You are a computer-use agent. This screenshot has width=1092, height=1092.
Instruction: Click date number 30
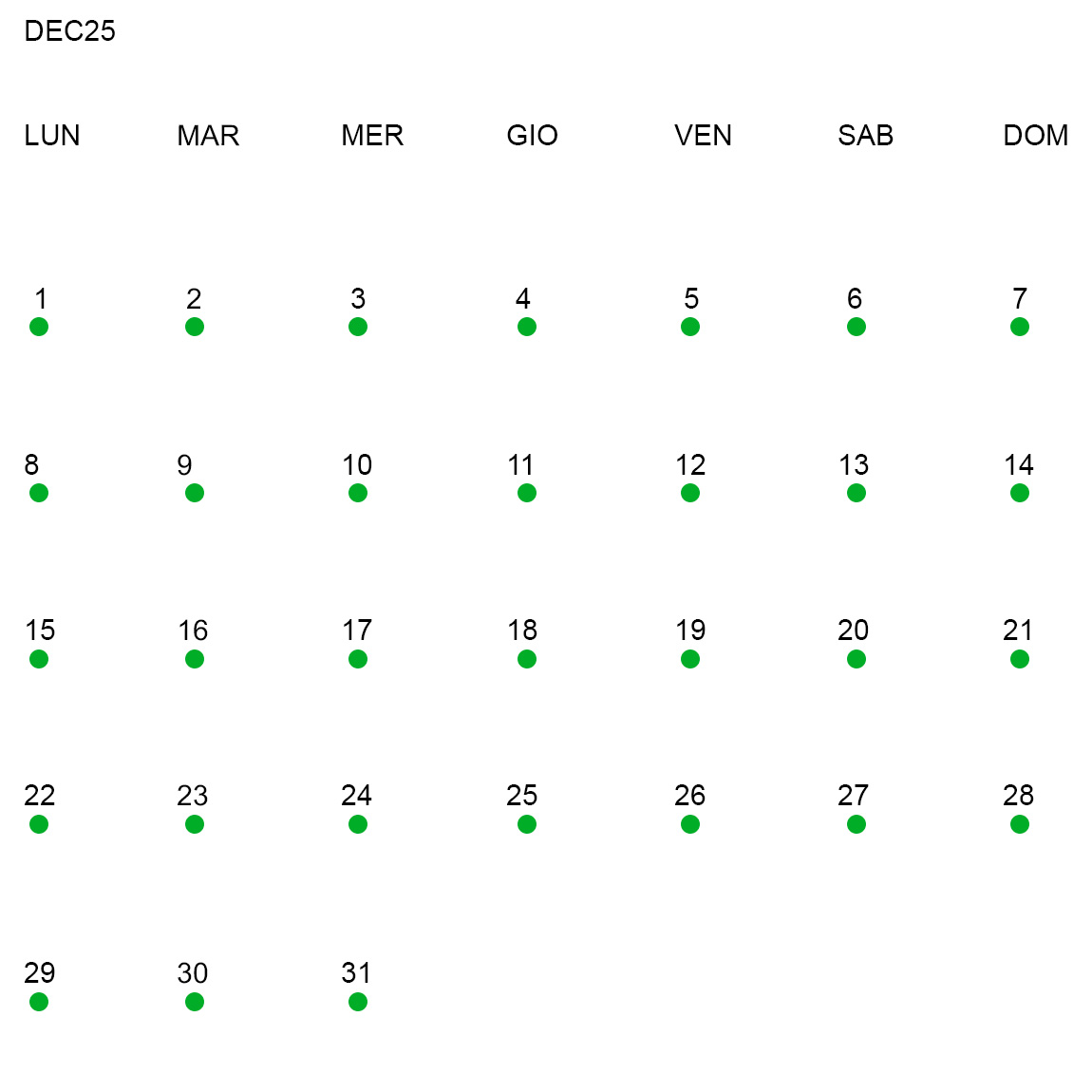(193, 973)
